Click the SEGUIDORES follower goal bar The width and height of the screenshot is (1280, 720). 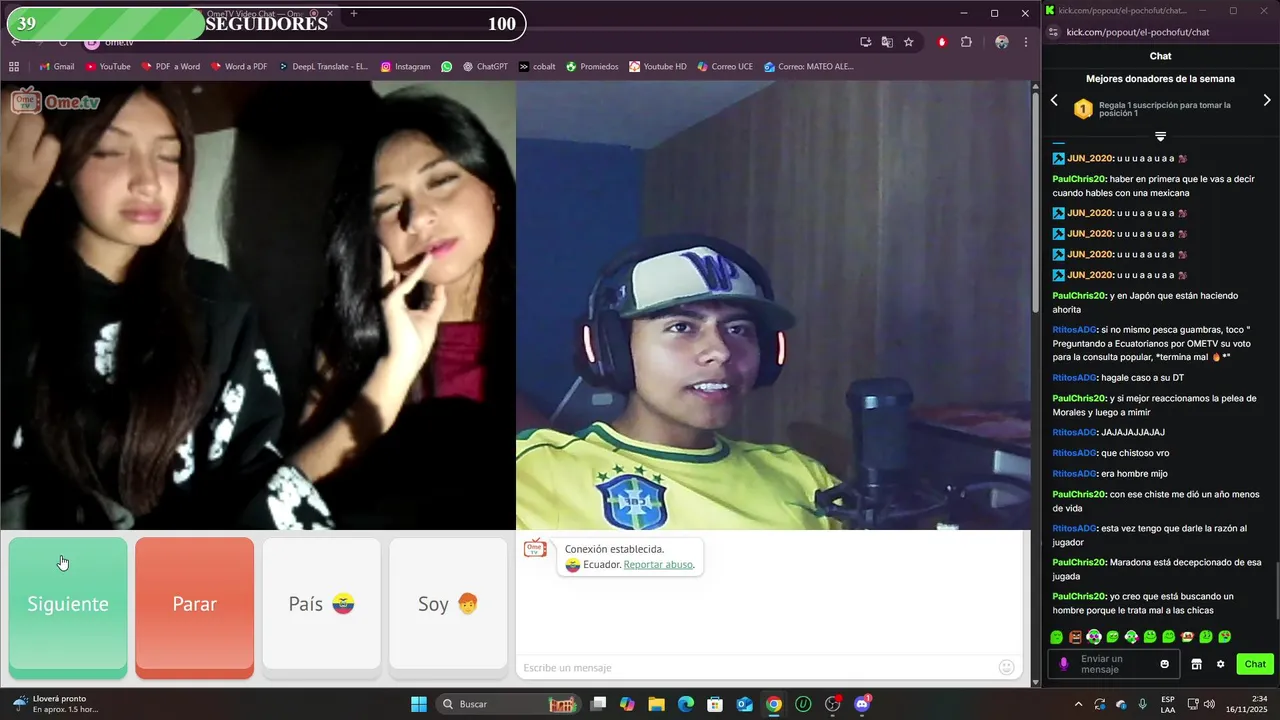266,24
